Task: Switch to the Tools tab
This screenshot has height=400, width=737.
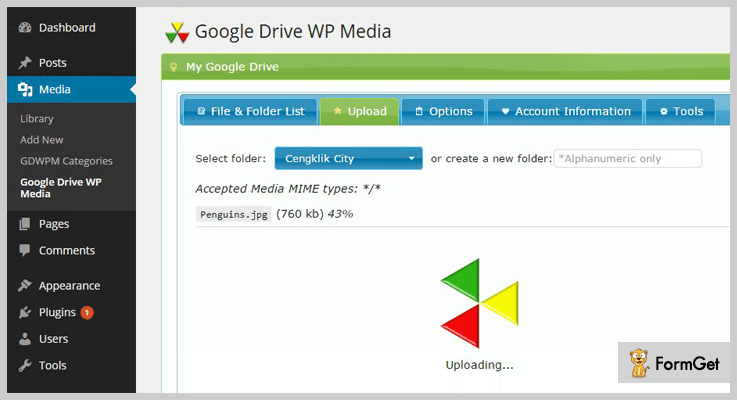Action: pos(681,111)
